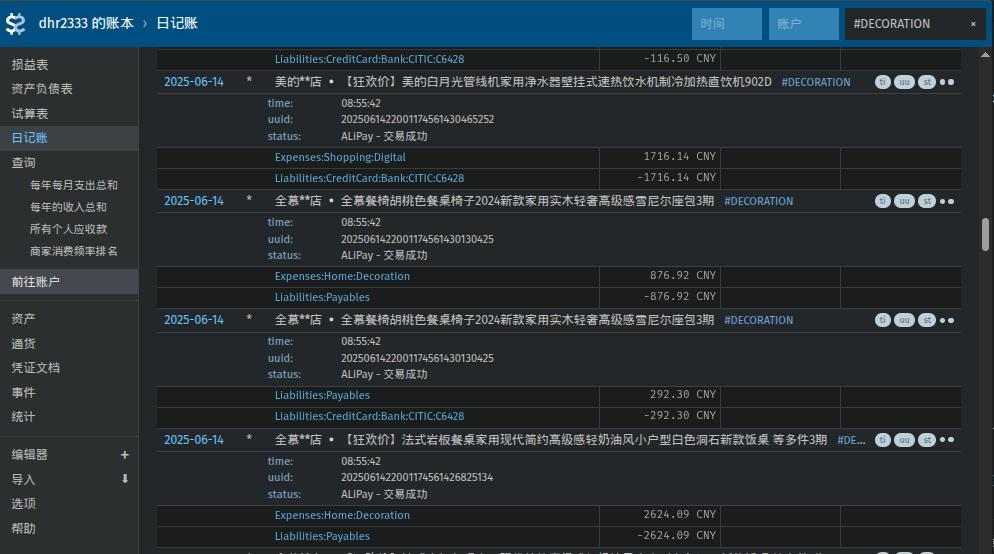Click the 'ti' badge on the 法式岩板餐桌 entry
The width and height of the screenshot is (994, 554).
click(883, 440)
